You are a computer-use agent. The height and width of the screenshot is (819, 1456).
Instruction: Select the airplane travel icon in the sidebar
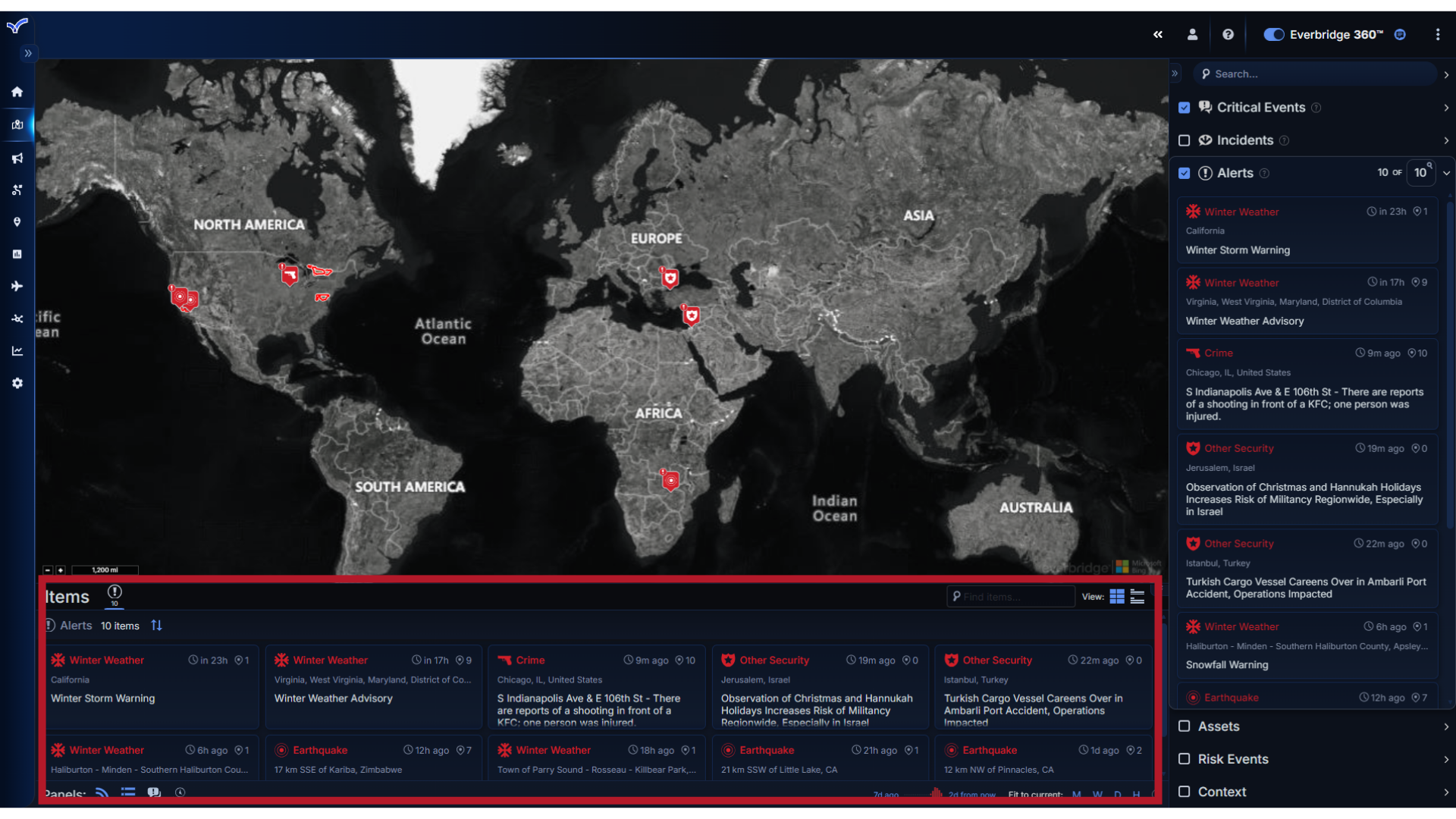pyautogui.click(x=17, y=286)
